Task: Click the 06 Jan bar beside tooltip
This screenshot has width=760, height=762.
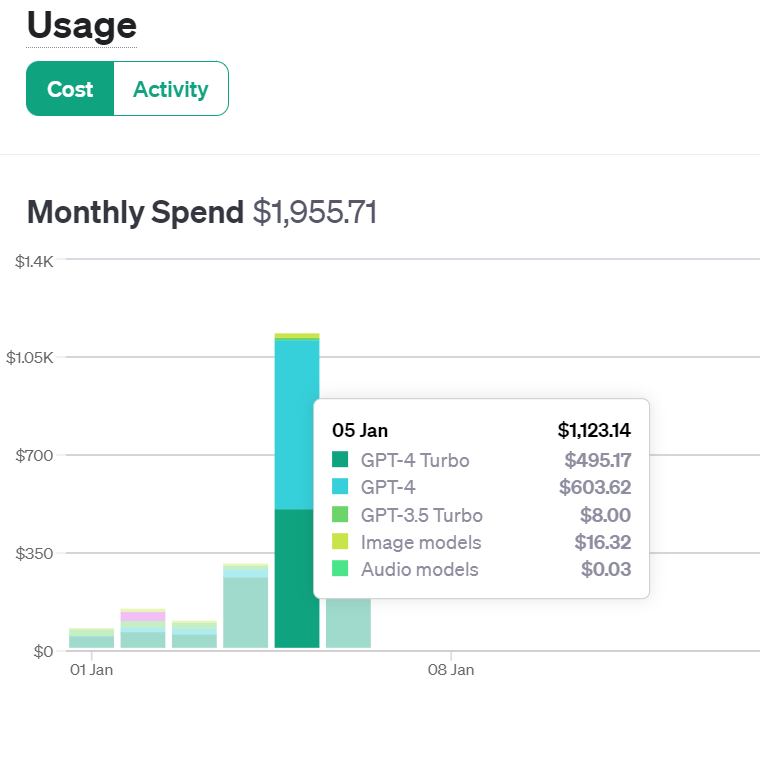Action: click(348, 623)
